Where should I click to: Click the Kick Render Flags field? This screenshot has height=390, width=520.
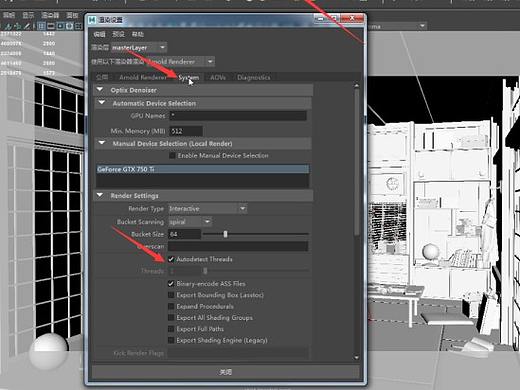pos(238,353)
